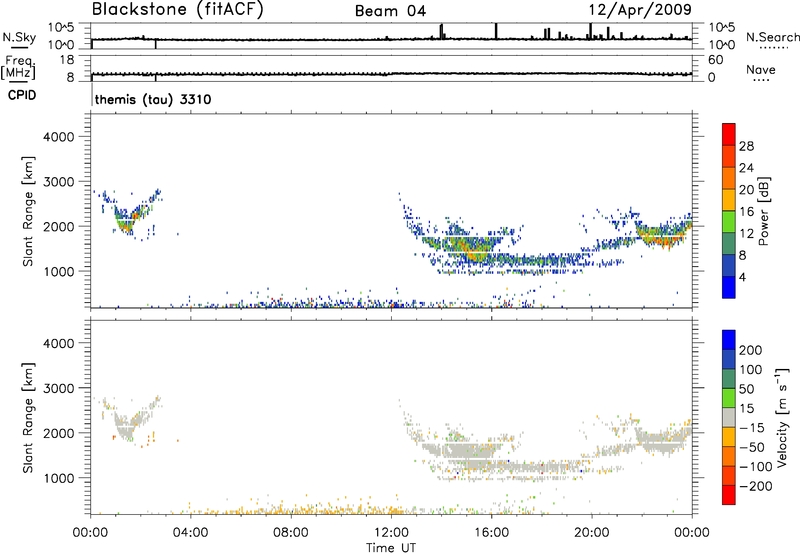
Task: Click the "N.Sky" legend label
Action: click(19, 37)
